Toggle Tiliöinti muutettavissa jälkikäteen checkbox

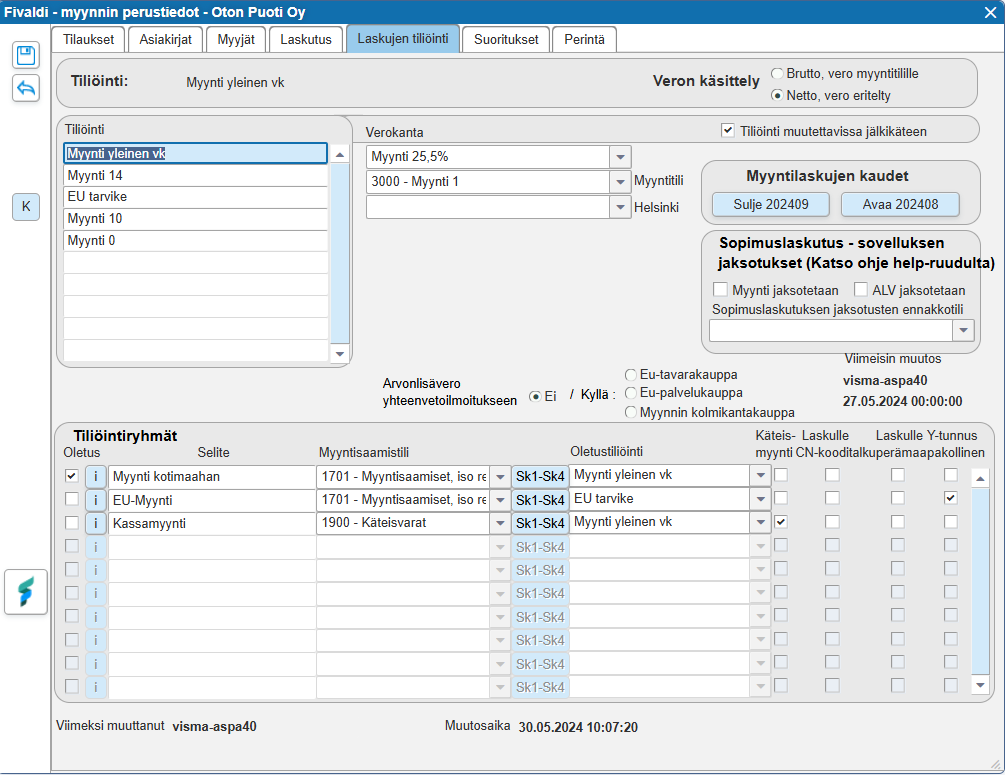click(x=728, y=130)
